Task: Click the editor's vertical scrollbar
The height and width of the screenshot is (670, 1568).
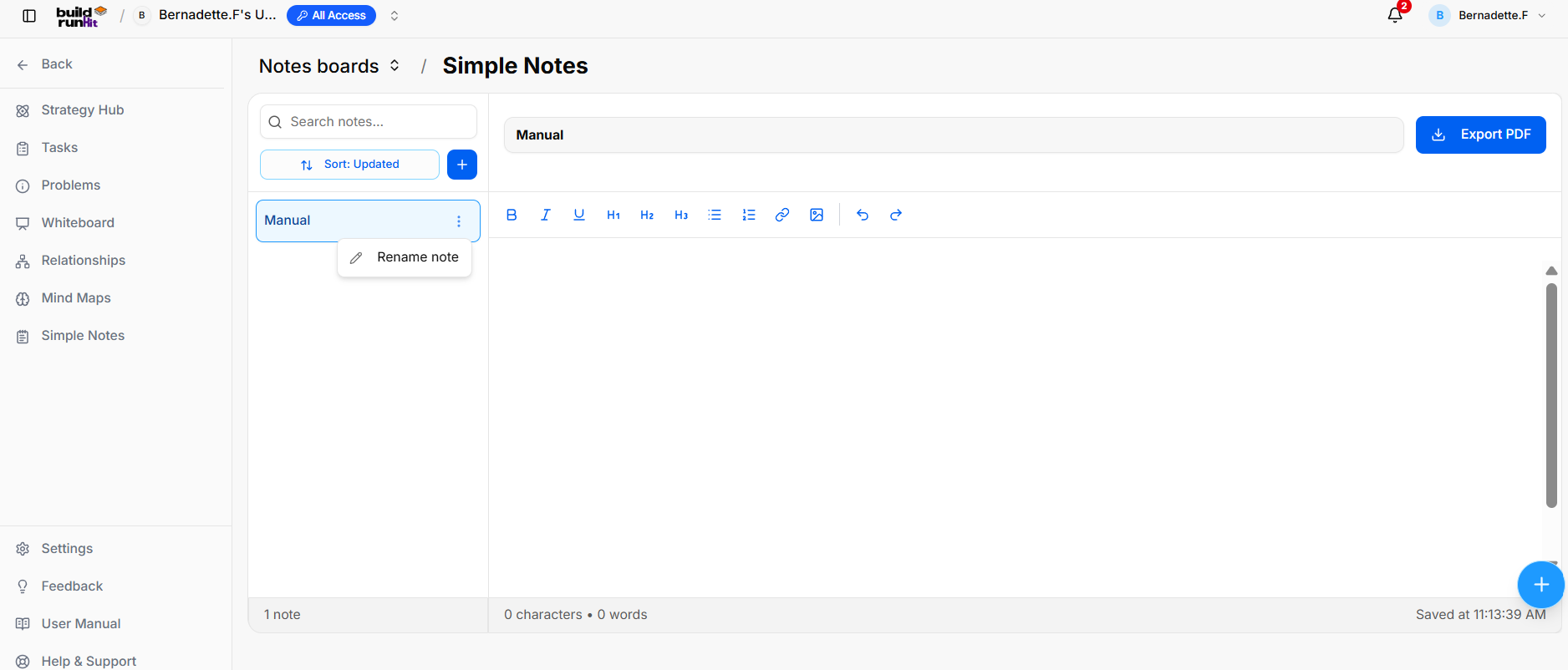Action: point(1551,395)
